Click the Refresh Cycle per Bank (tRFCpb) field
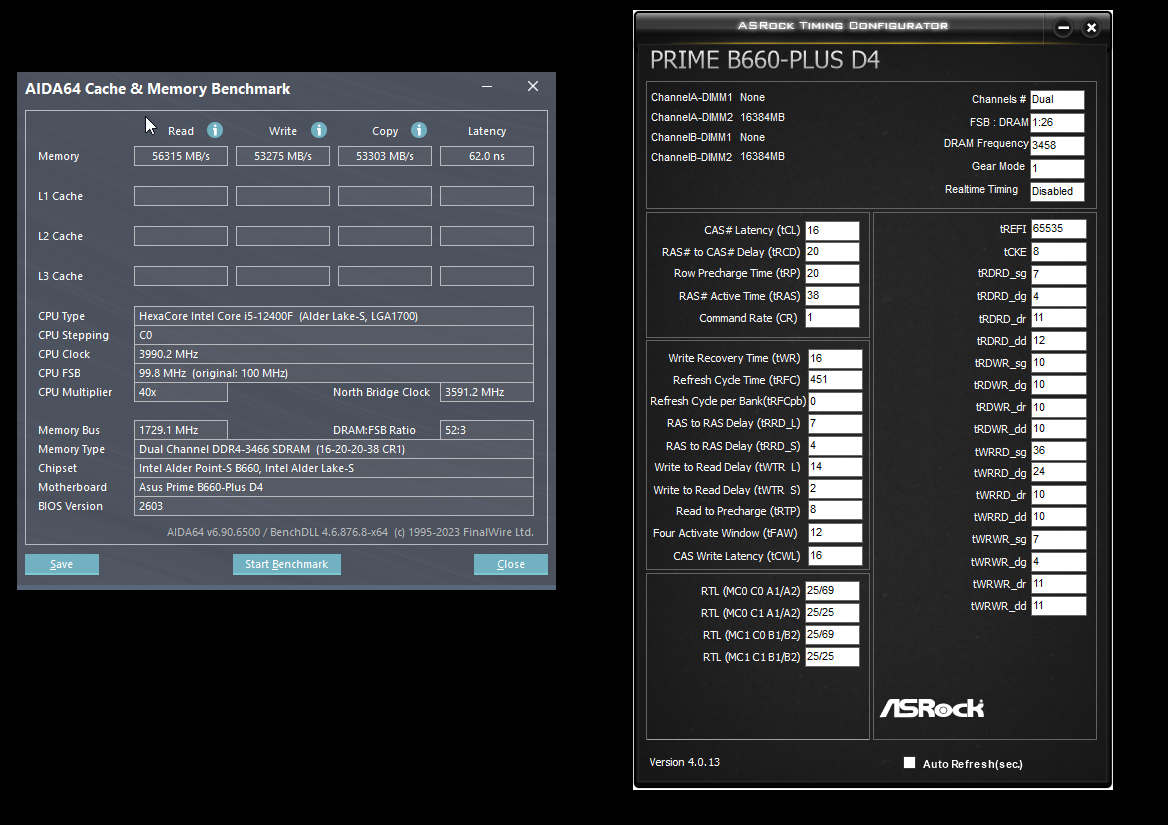This screenshot has height=825, width=1168. coord(835,402)
